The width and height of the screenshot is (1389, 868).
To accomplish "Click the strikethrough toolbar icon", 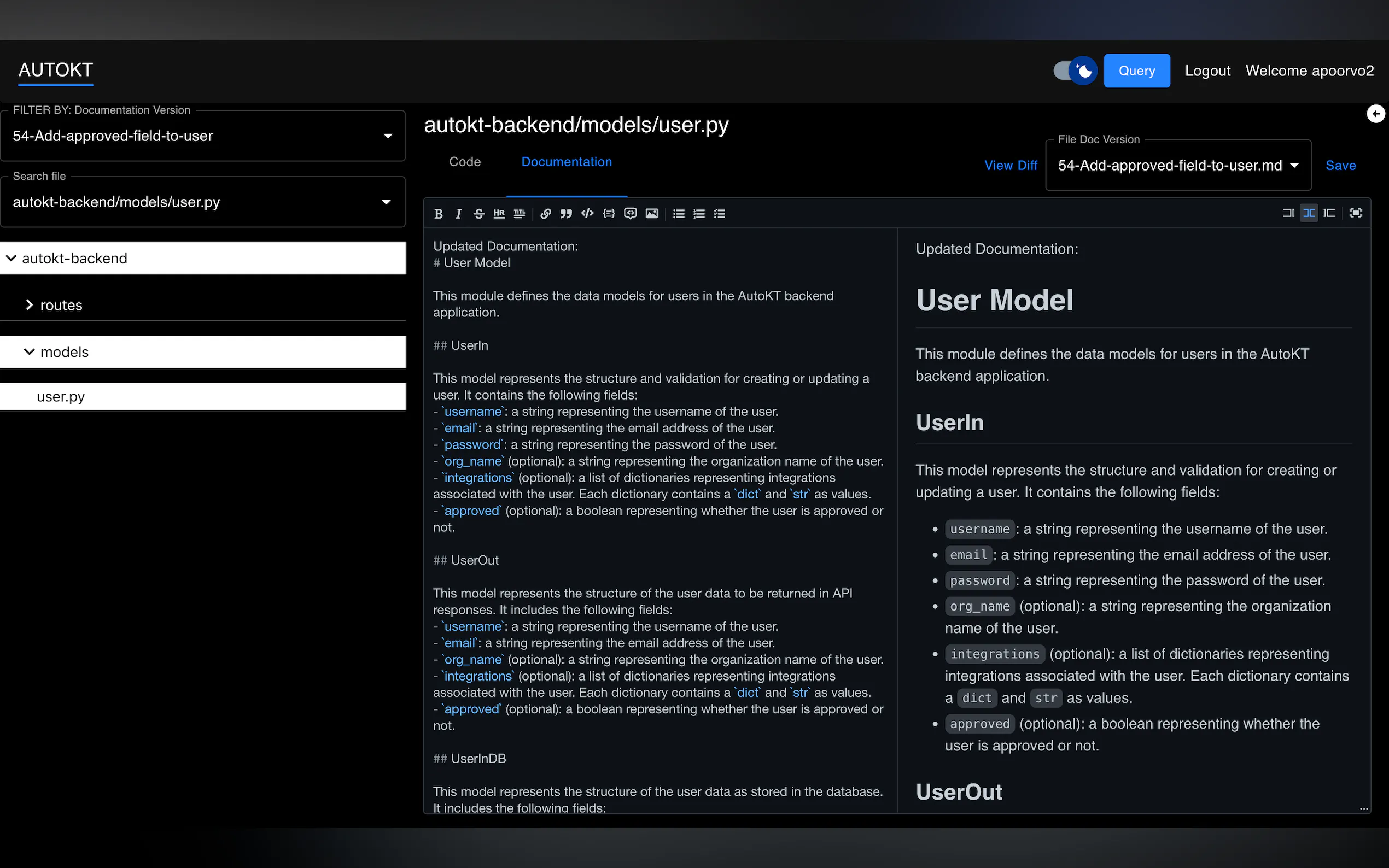I will (478, 214).
